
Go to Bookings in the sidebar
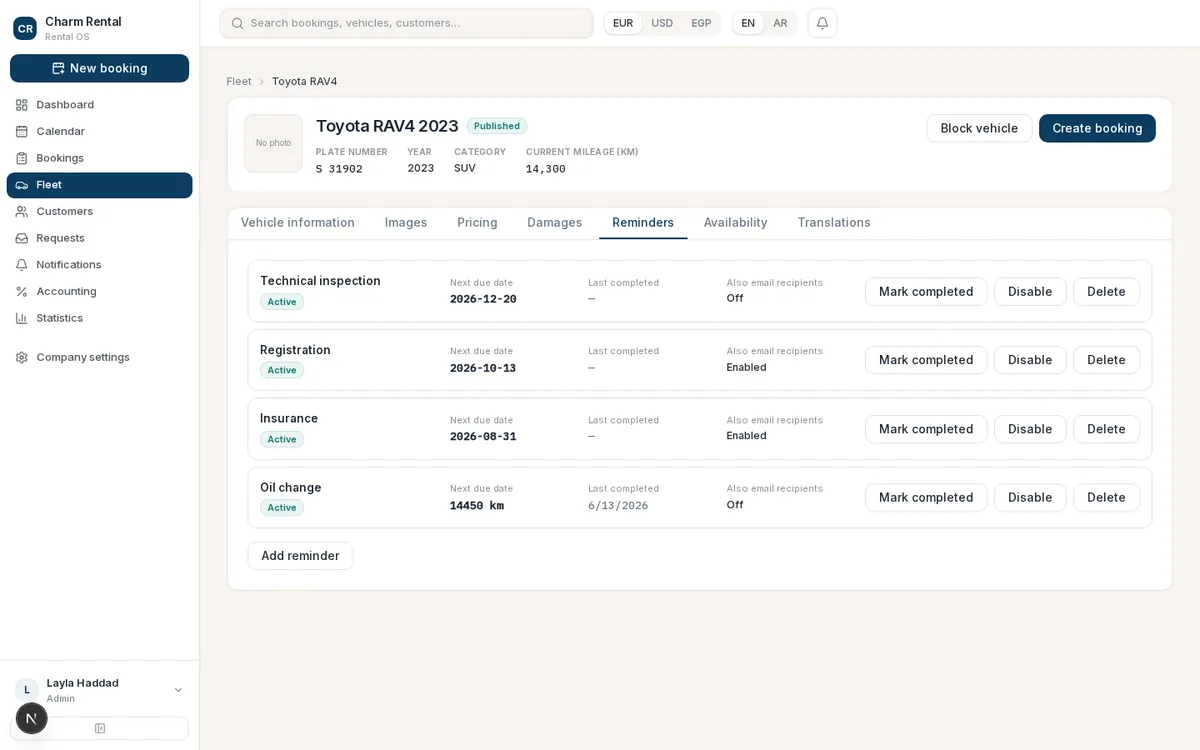99,158
